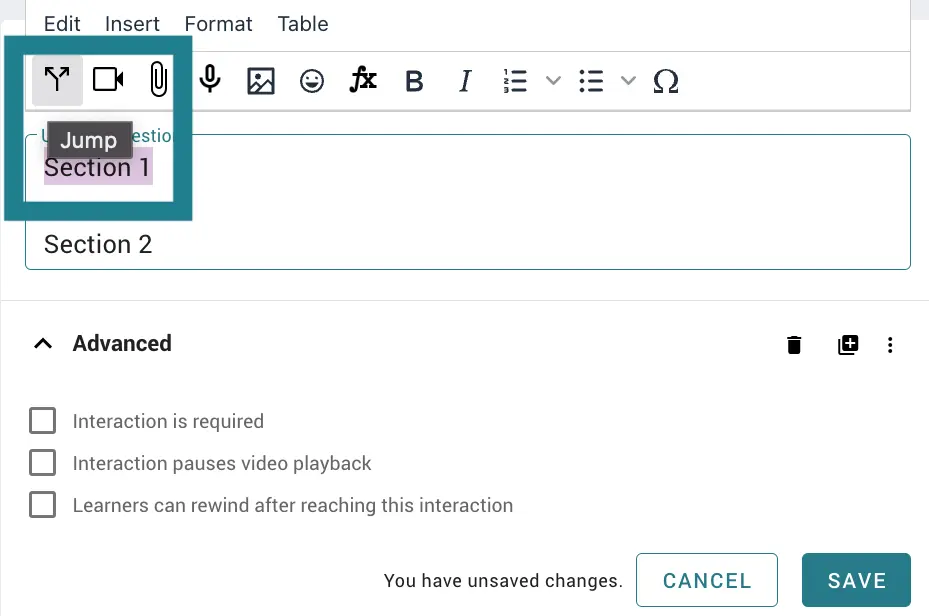Click the Advanced heading label
This screenshot has width=929, height=616.
pyautogui.click(x=122, y=344)
